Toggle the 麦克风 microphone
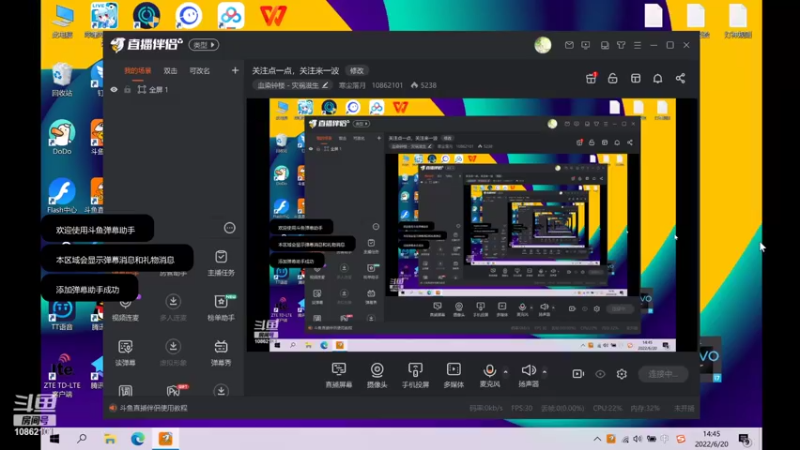 (x=489, y=375)
